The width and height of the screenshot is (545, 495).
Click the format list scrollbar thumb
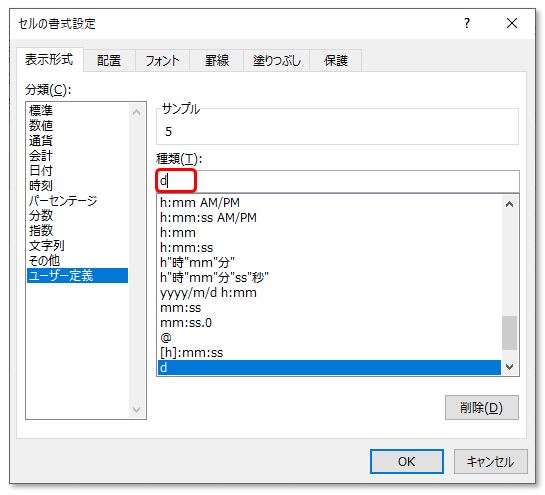point(510,333)
